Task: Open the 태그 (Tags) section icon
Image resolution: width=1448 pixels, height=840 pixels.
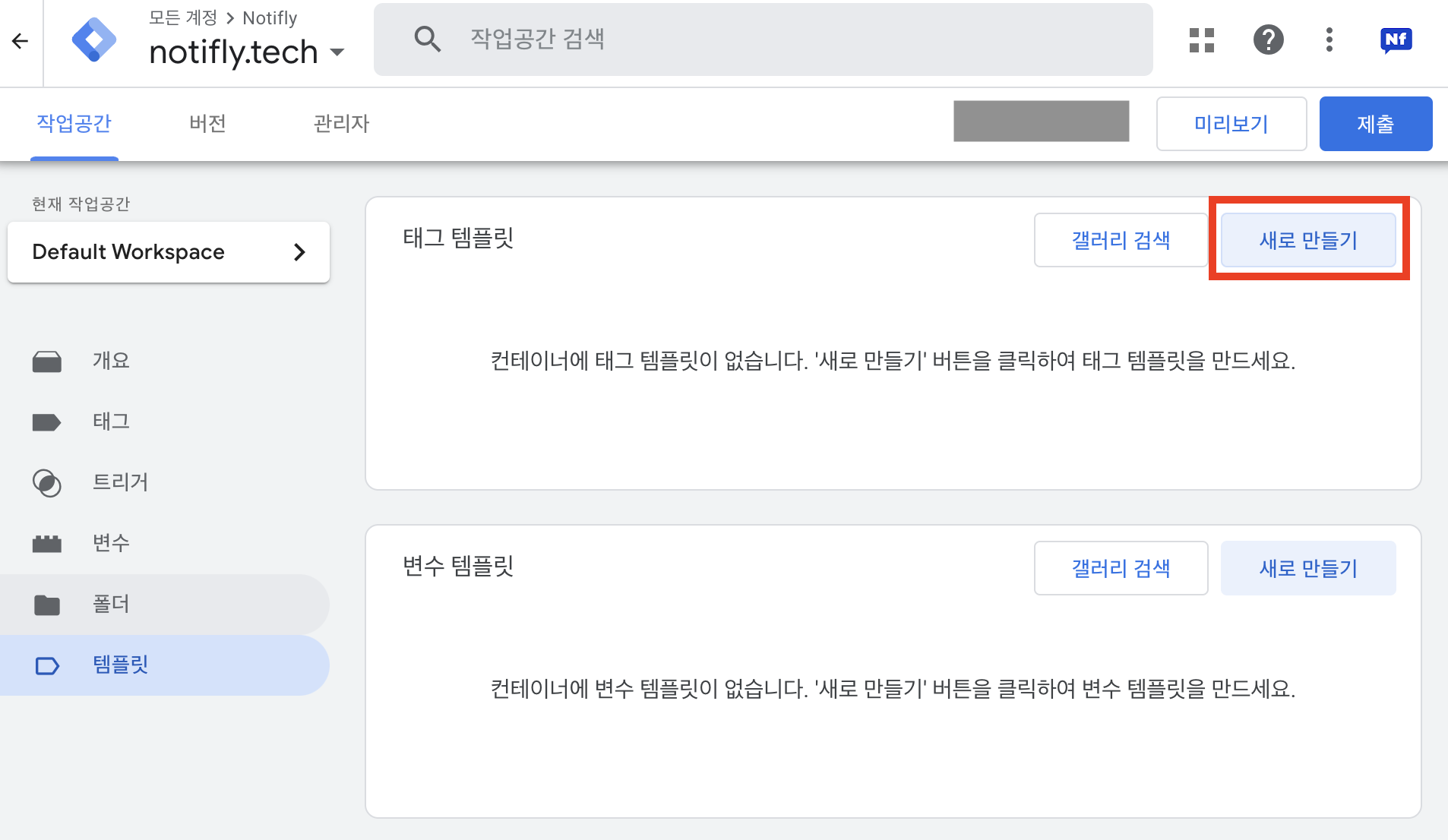Action: point(47,422)
